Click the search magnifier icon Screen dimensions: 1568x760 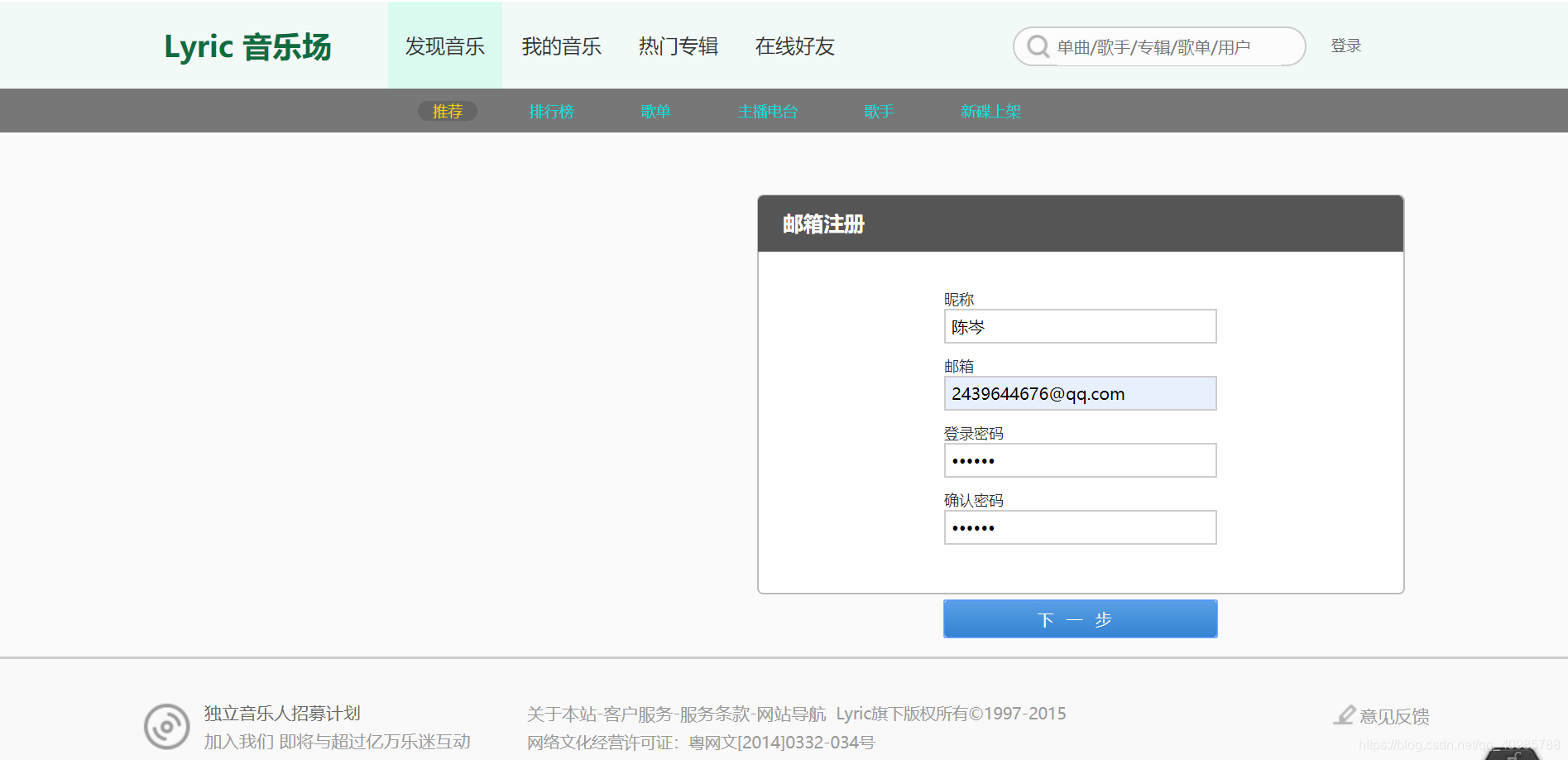coord(1038,46)
